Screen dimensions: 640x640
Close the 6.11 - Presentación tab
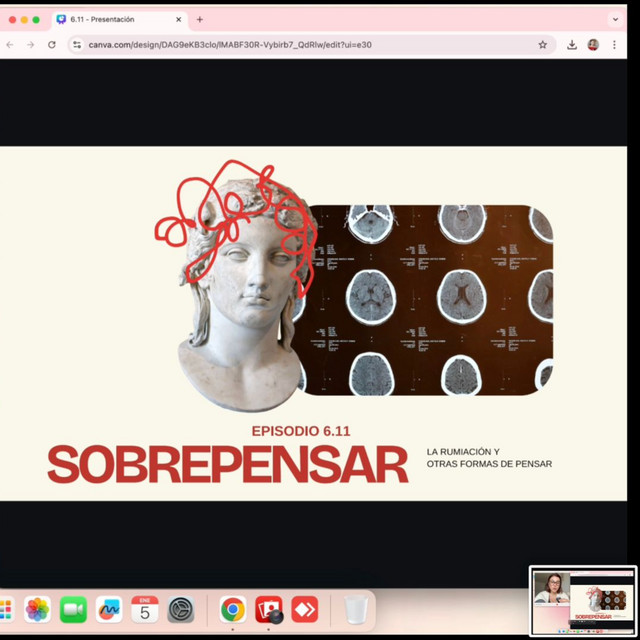[178, 19]
